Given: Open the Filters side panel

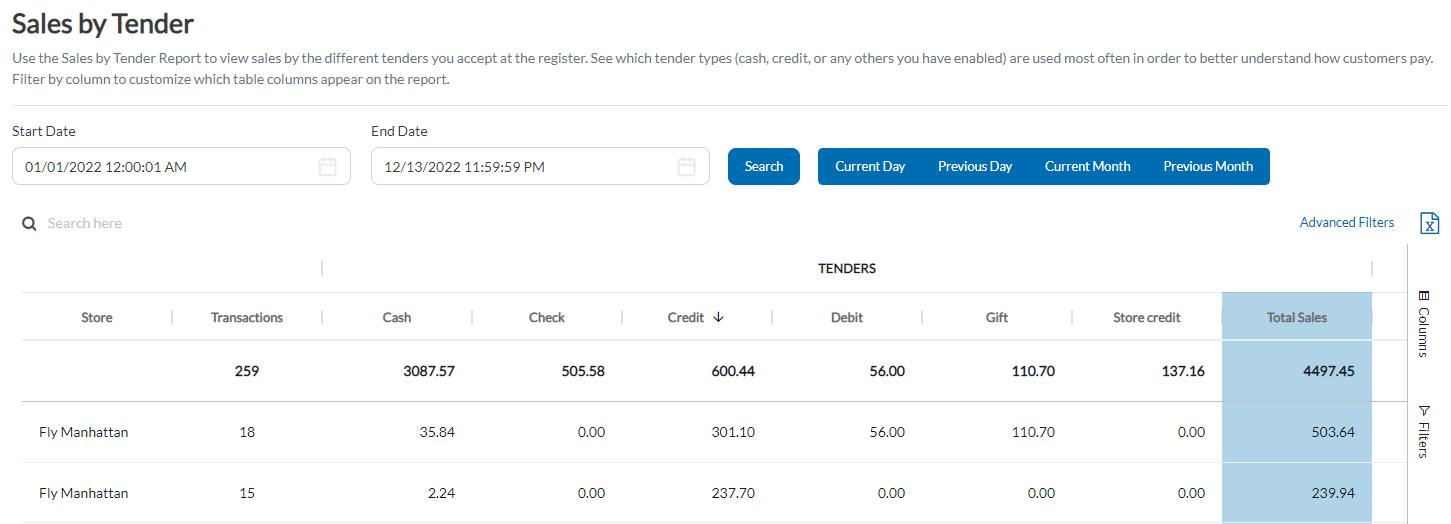Looking at the screenshot, I should tap(1423, 432).
